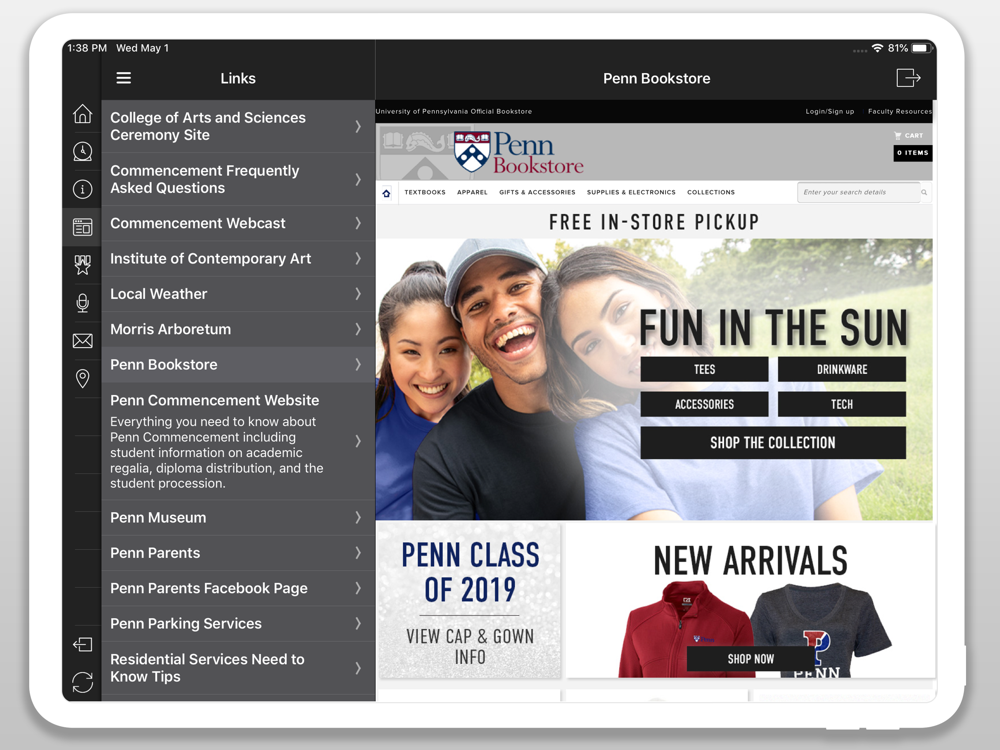The width and height of the screenshot is (1000, 750).
Task: Tap the microphone icon in sidebar
Action: tap(82, 302)
